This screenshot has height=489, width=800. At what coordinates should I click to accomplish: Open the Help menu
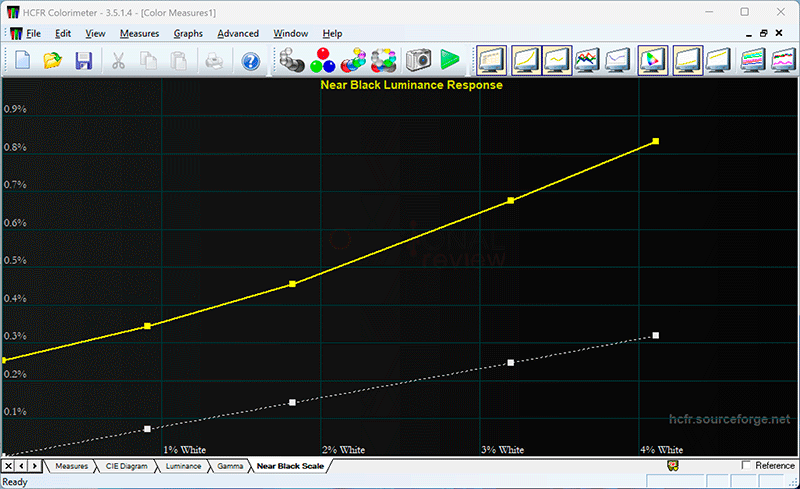[332, 34]
